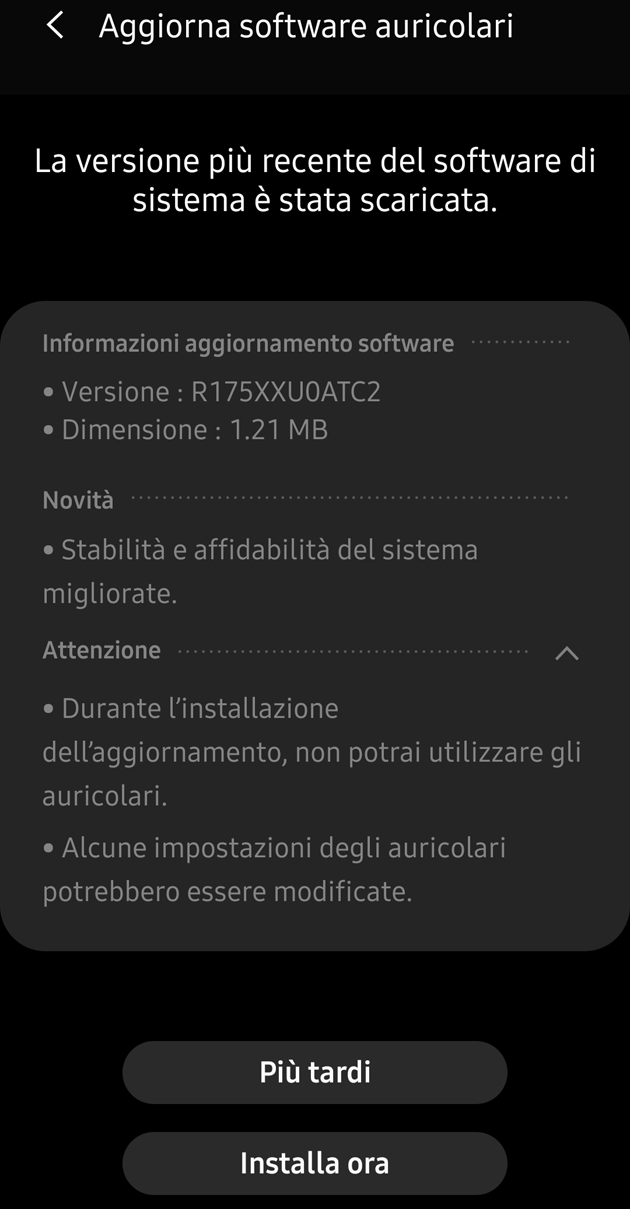
Task: Tap the bullet before Dimensione
Action: pyautogui.click(x=49, y=432)
